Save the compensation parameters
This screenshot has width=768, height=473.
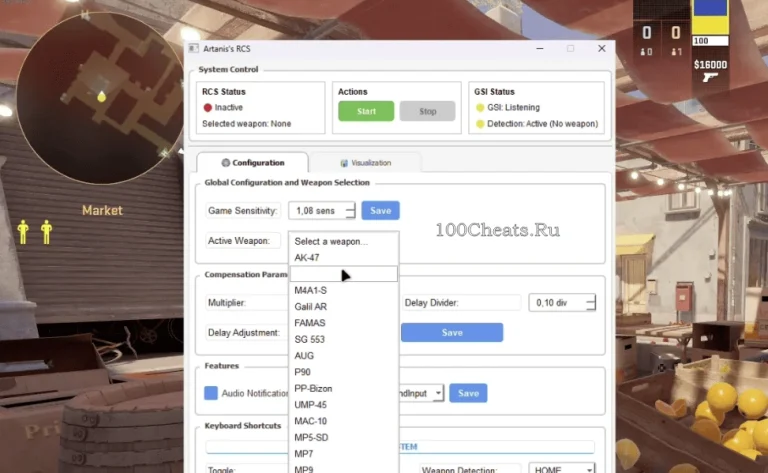[x=452, y=332]
